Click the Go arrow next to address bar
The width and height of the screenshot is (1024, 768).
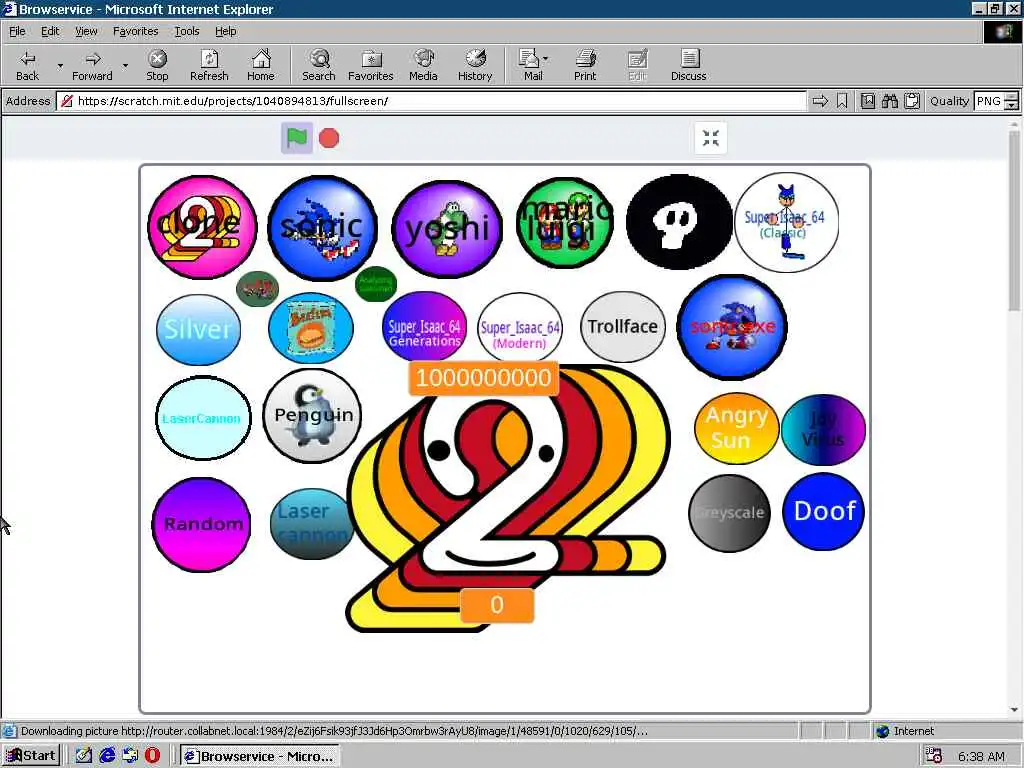[820, 101]
